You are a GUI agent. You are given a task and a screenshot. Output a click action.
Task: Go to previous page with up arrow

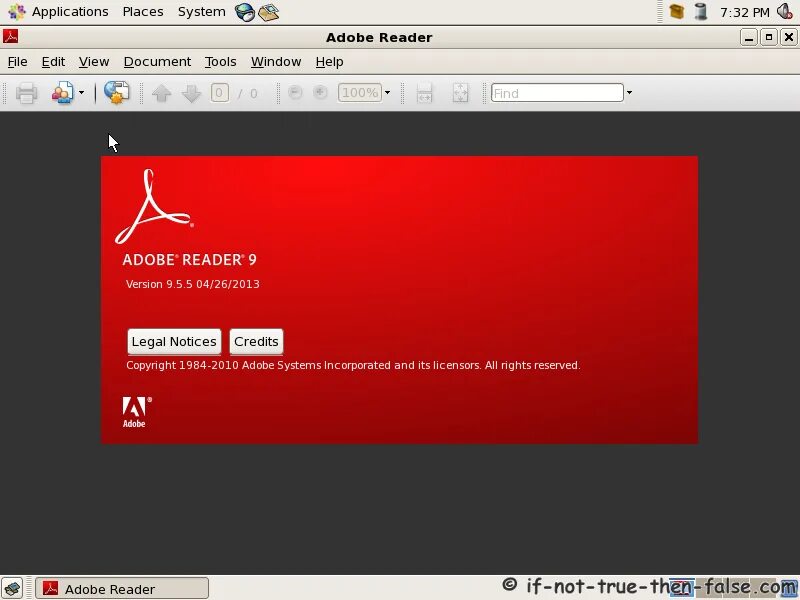(162, 93)
